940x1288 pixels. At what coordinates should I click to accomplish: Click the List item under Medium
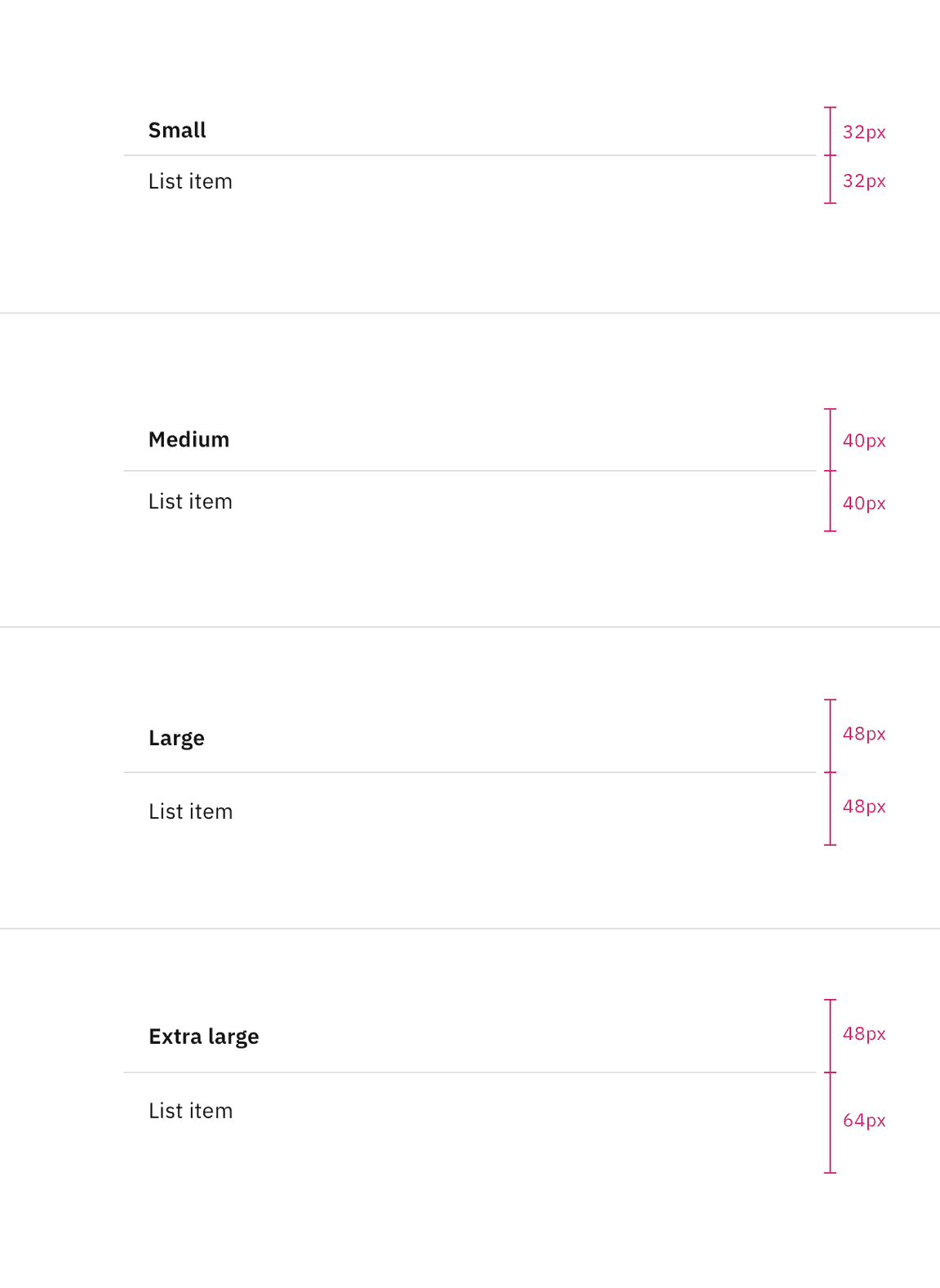(x=190, y=502)
